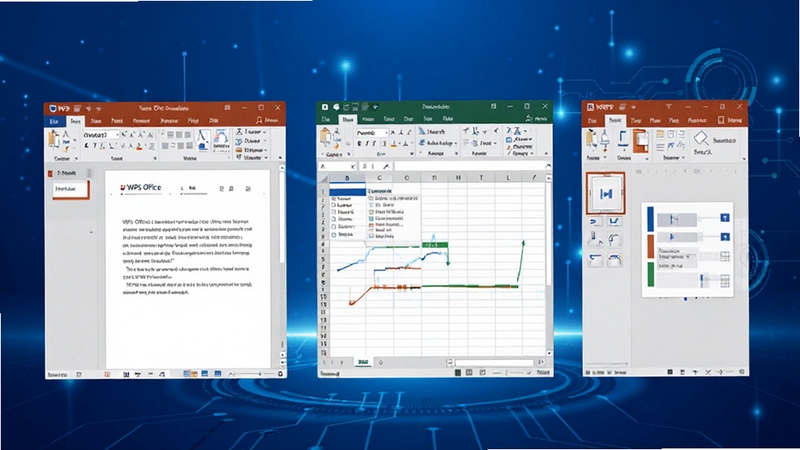
Task: Toggle Bold in the spreadsheet ribbon
Action: point(360,144)
